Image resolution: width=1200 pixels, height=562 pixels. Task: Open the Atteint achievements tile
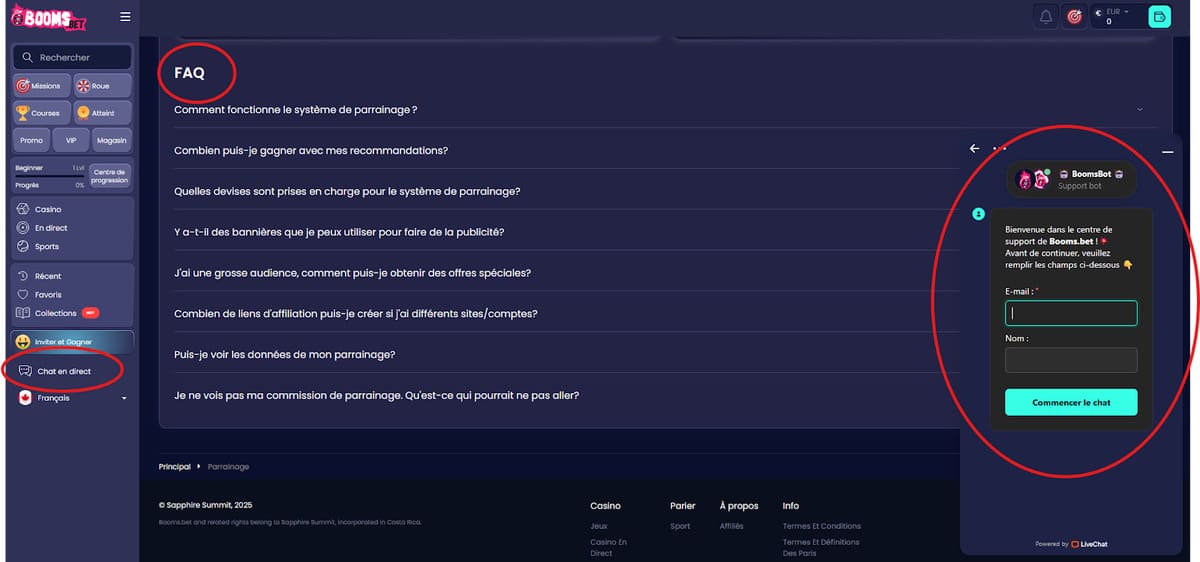[102, 113]
